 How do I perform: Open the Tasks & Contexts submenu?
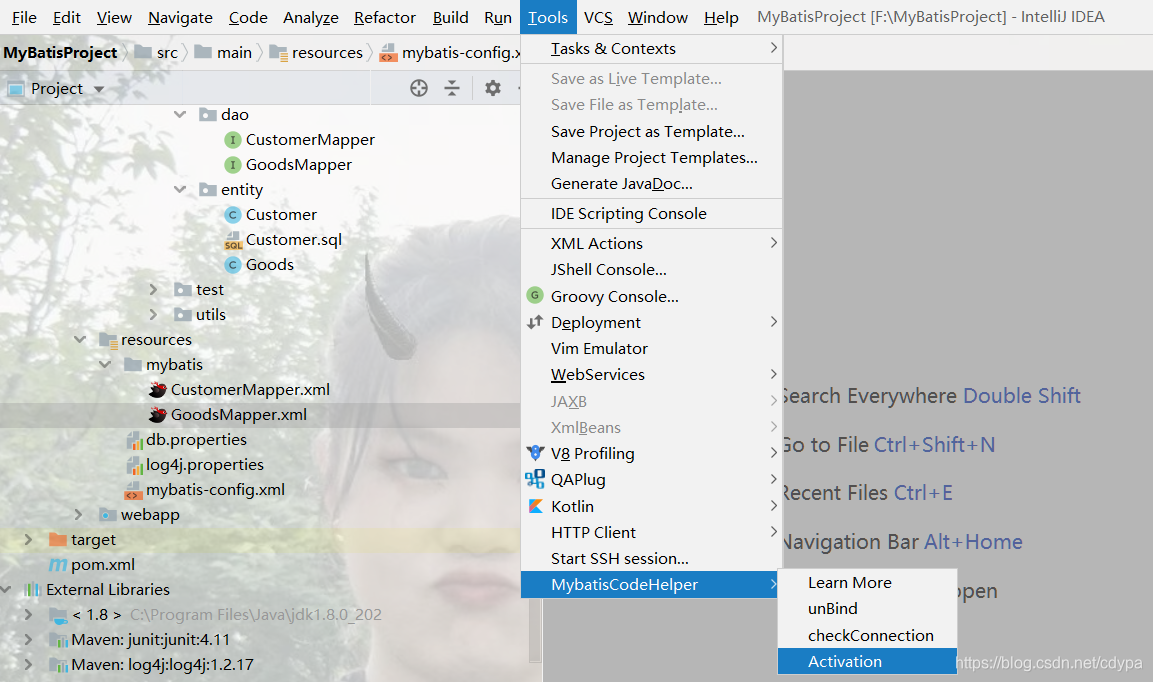(x=652, y=49)
